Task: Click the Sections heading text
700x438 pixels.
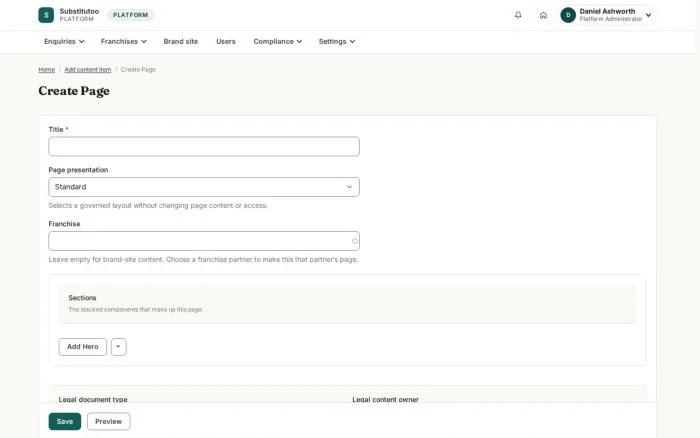Action: 82,298
